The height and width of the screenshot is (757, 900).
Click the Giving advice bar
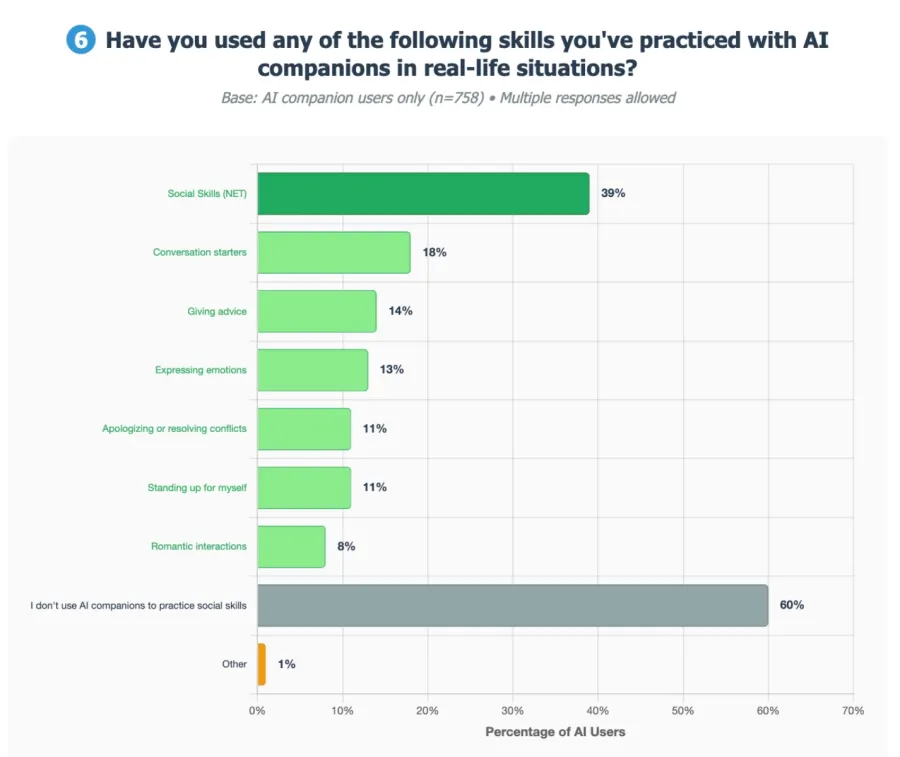point(316,311)
